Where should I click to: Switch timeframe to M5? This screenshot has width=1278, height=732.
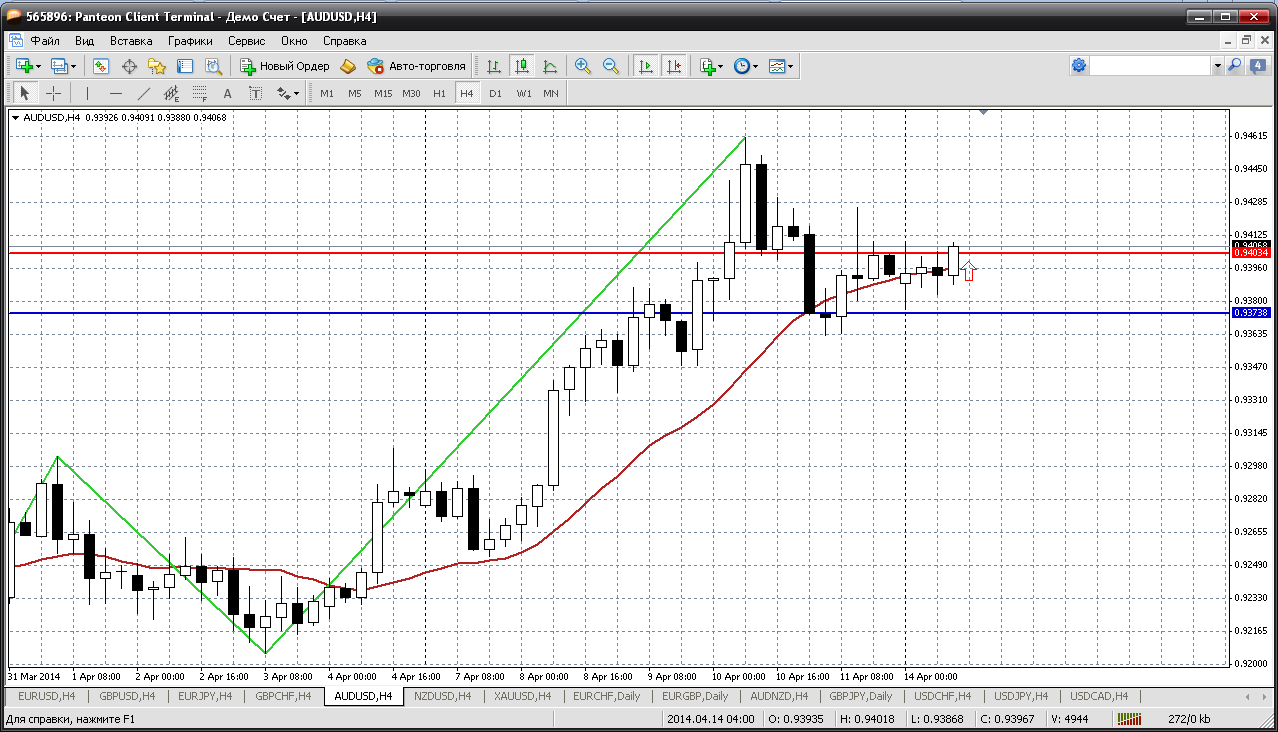[x=355, y=93]
